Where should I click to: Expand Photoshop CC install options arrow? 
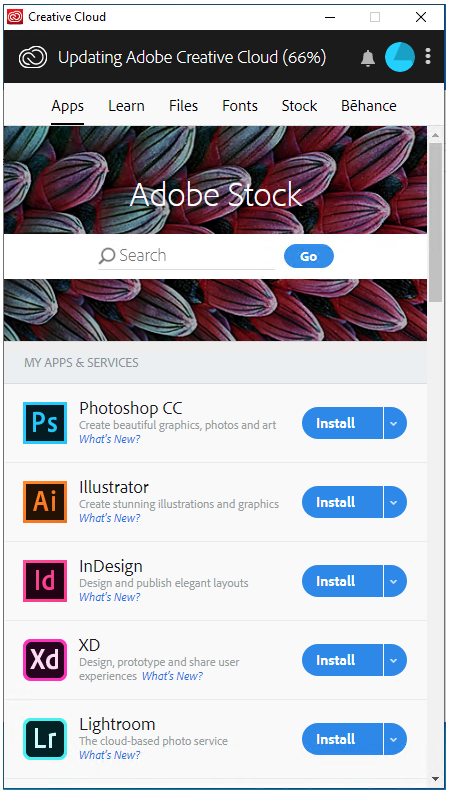click(395, 423)
